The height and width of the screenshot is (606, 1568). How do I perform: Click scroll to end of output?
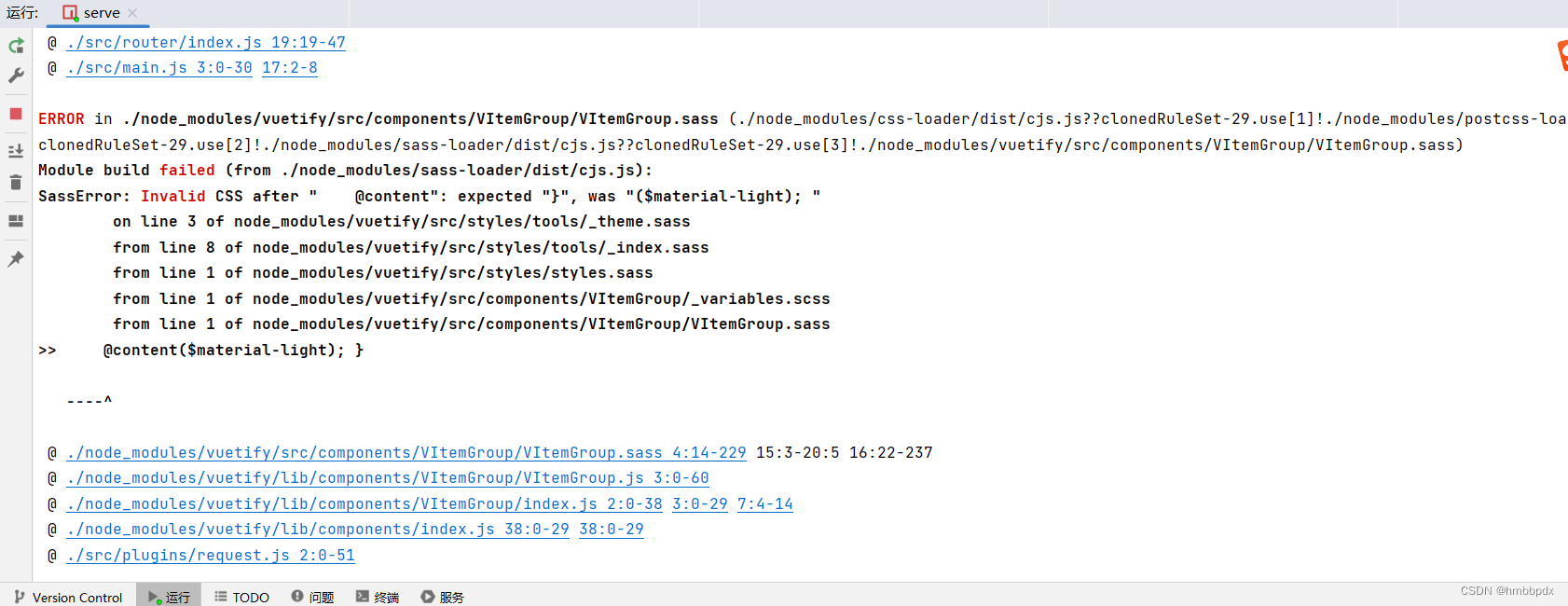[x=16, y=151]
